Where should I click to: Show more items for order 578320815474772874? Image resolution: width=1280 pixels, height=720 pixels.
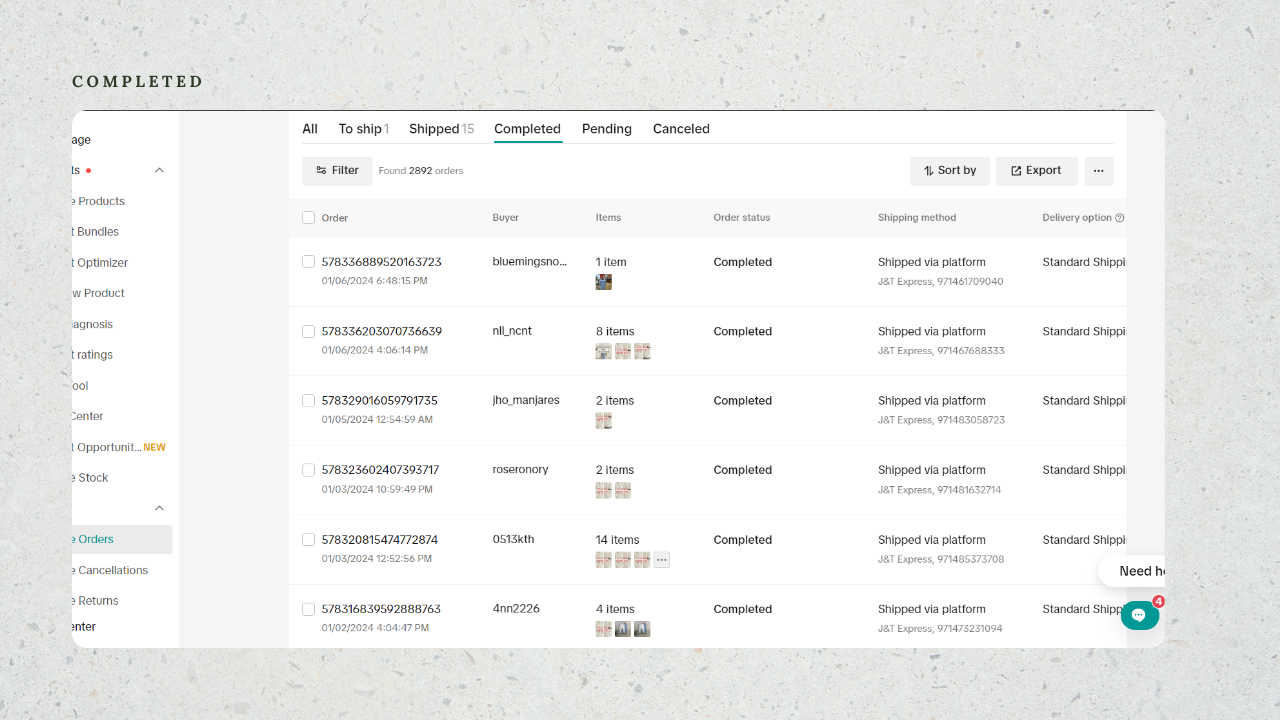coord(662,560)
